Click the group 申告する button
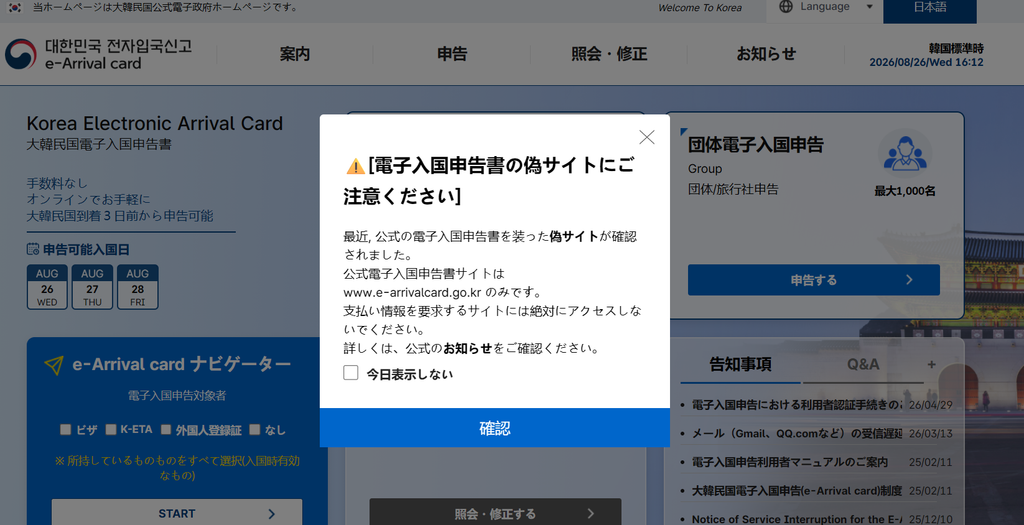This screenshot has height=525, width=1024. (814, 280)
